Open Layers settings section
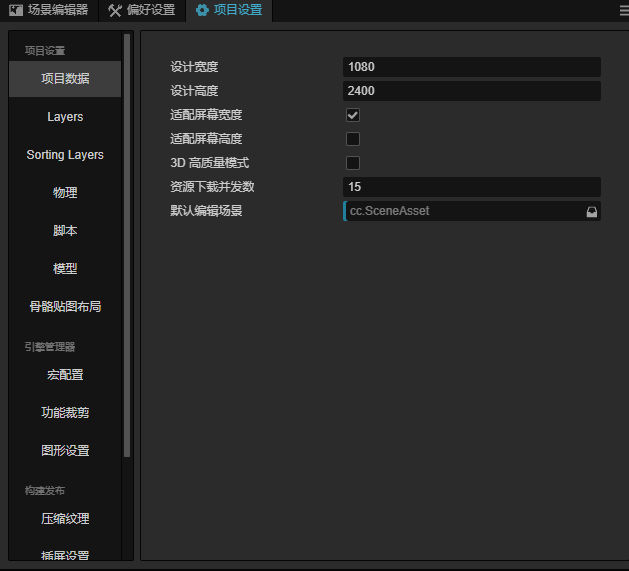 click(x=65, y=117)
